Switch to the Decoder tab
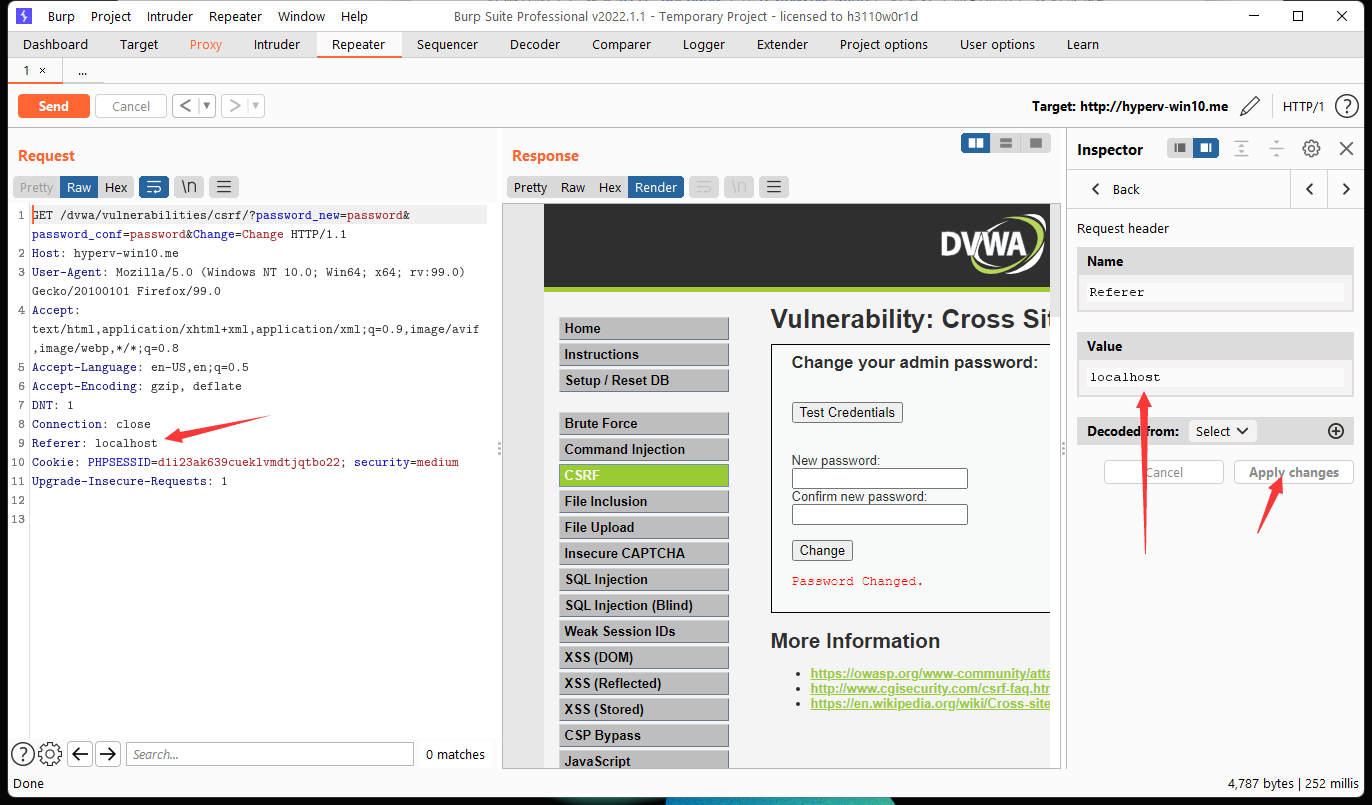 [x=535, y=44]
